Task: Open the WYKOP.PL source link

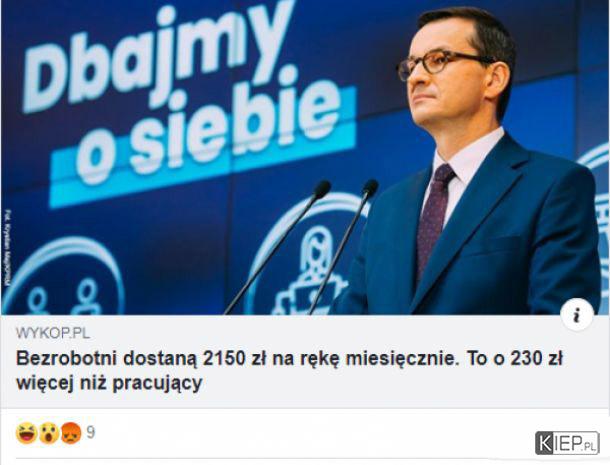Action: click(53, 333)
